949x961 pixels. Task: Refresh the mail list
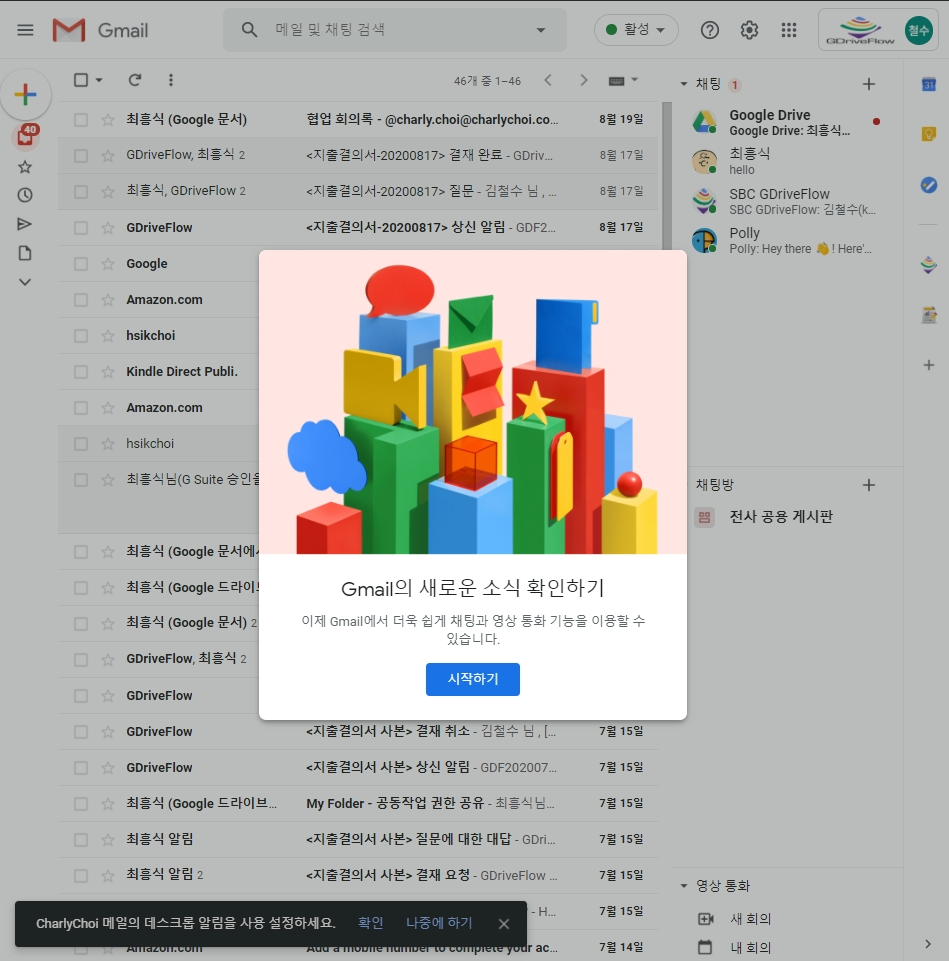pos(135,80)
